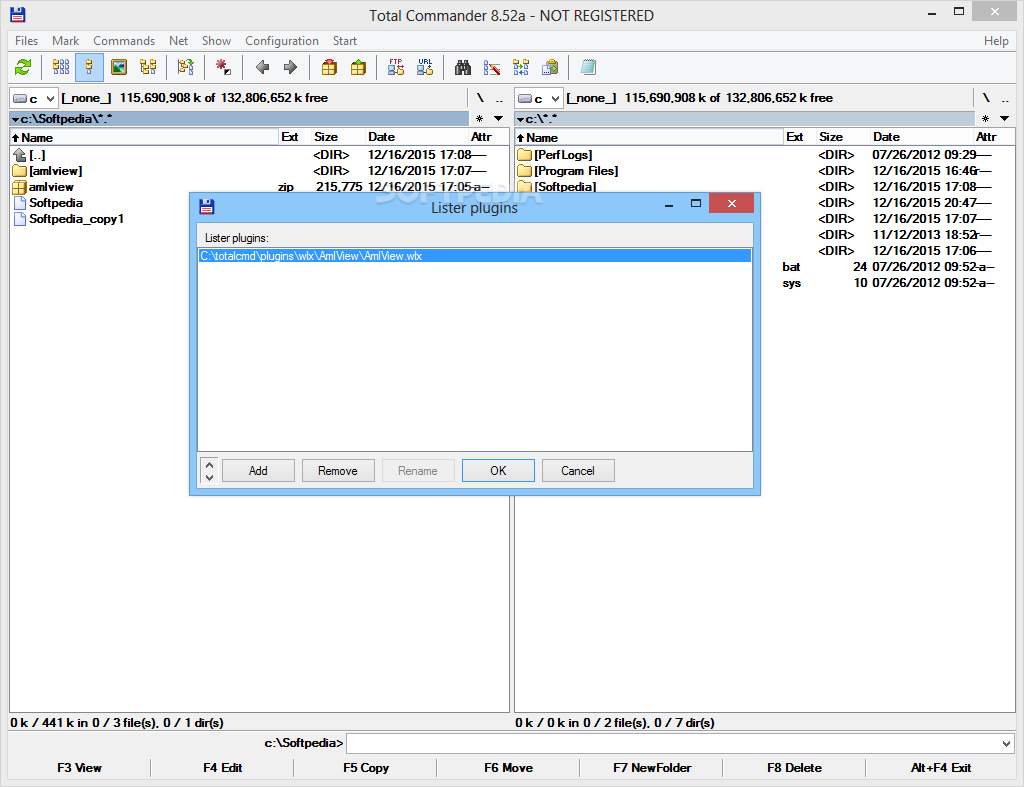1024x787 pixels.
Task: Open right panel favorites asterisk button
Action: 985,119
